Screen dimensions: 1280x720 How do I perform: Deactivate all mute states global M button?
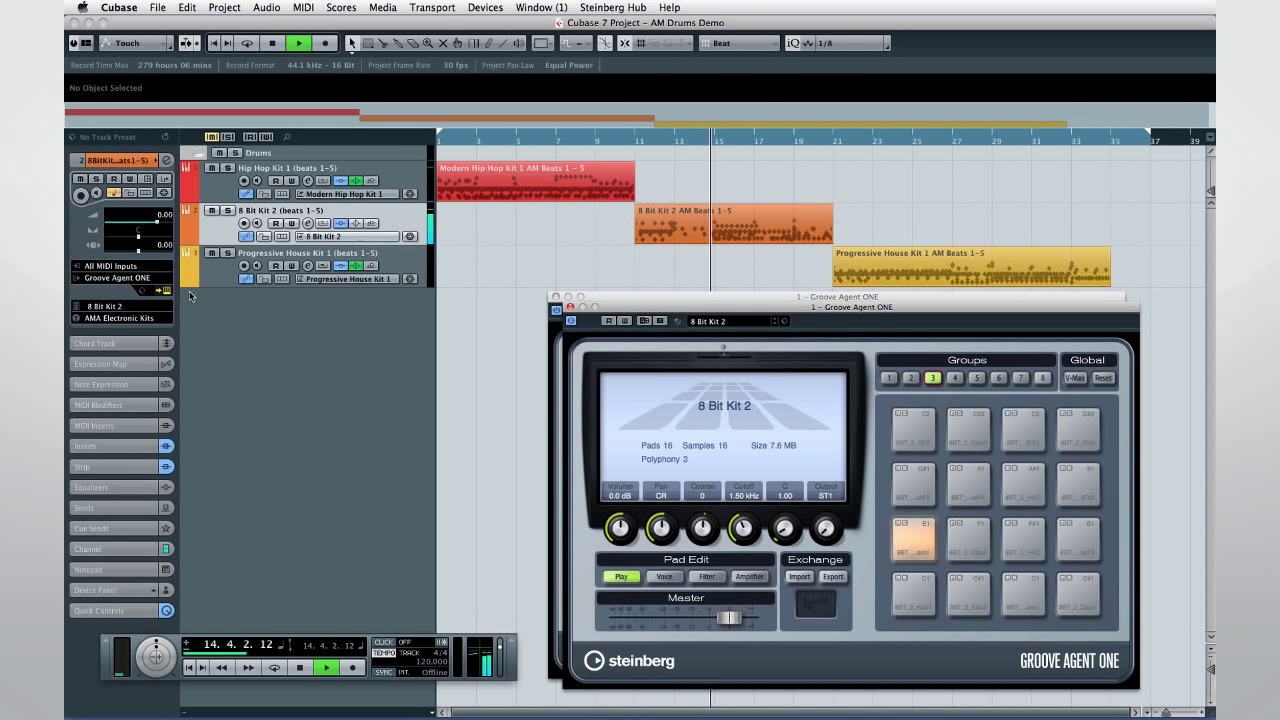coord(211,137)
